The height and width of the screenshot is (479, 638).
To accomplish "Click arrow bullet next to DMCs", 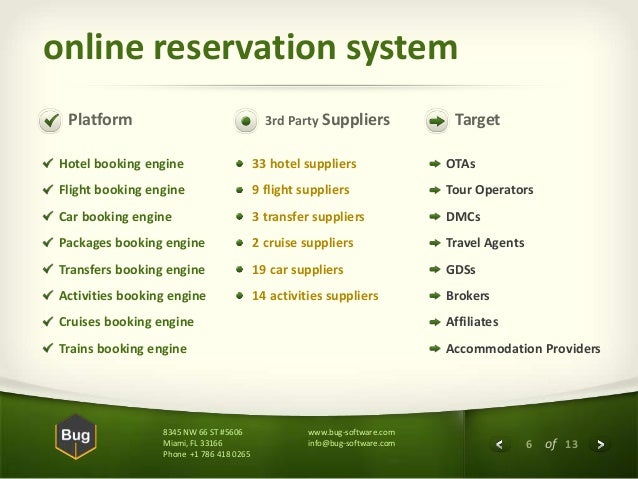I will coord(435,217).
